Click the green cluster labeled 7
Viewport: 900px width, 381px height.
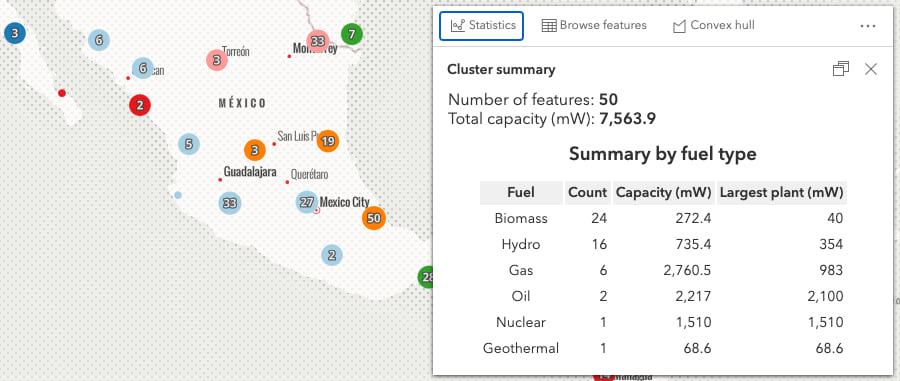pyautogui.click(x=352, y=34)
